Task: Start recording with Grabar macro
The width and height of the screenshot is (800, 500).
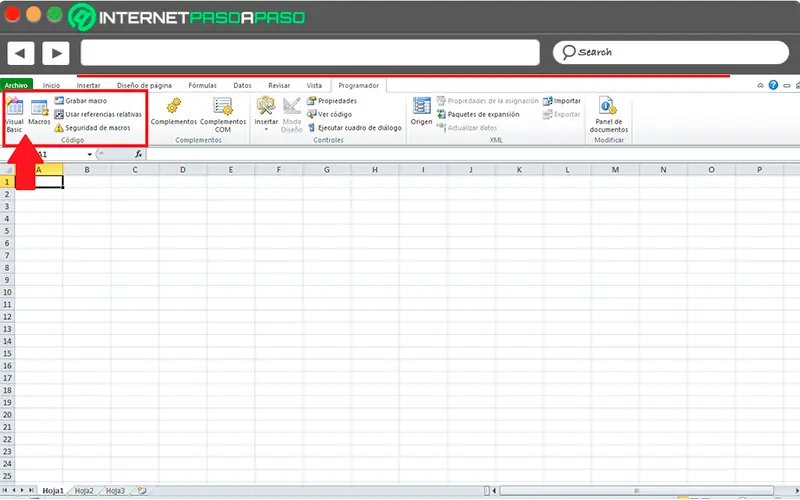Action: (81, 101)
